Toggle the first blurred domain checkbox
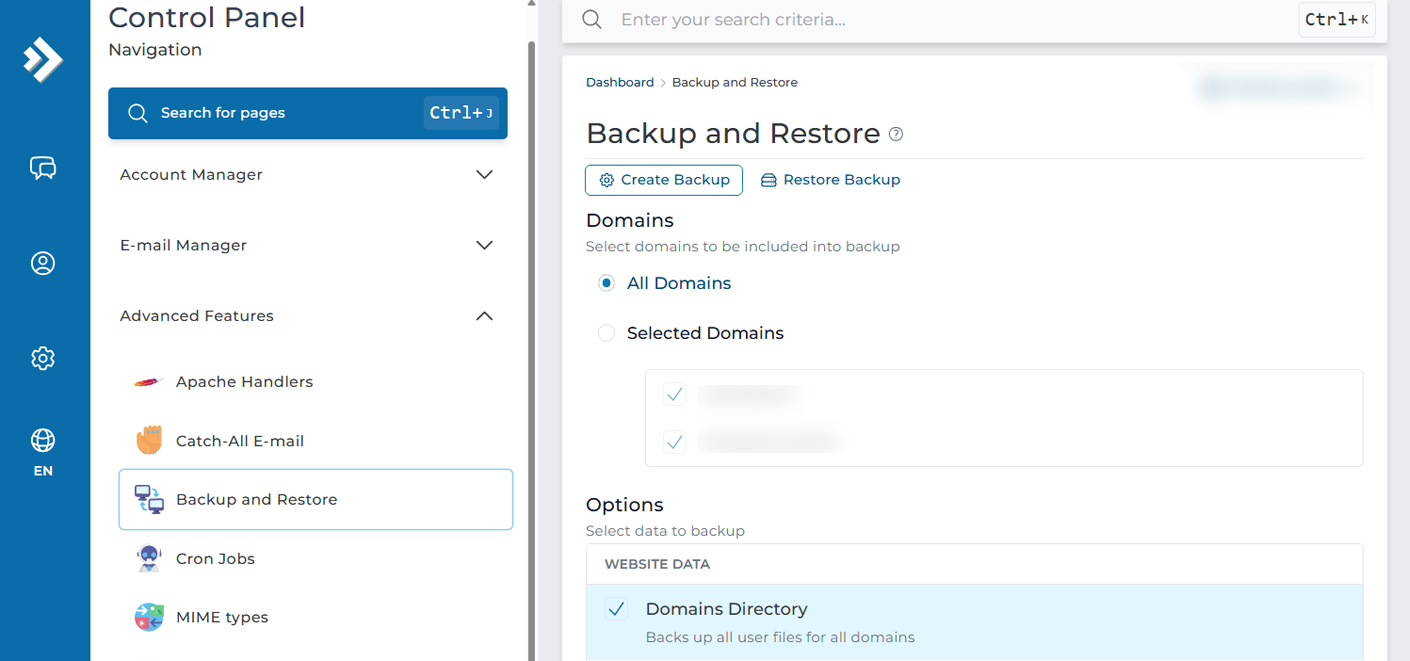Image resolution: width=1410 pixels, height=661 pixels. [675, 394]
